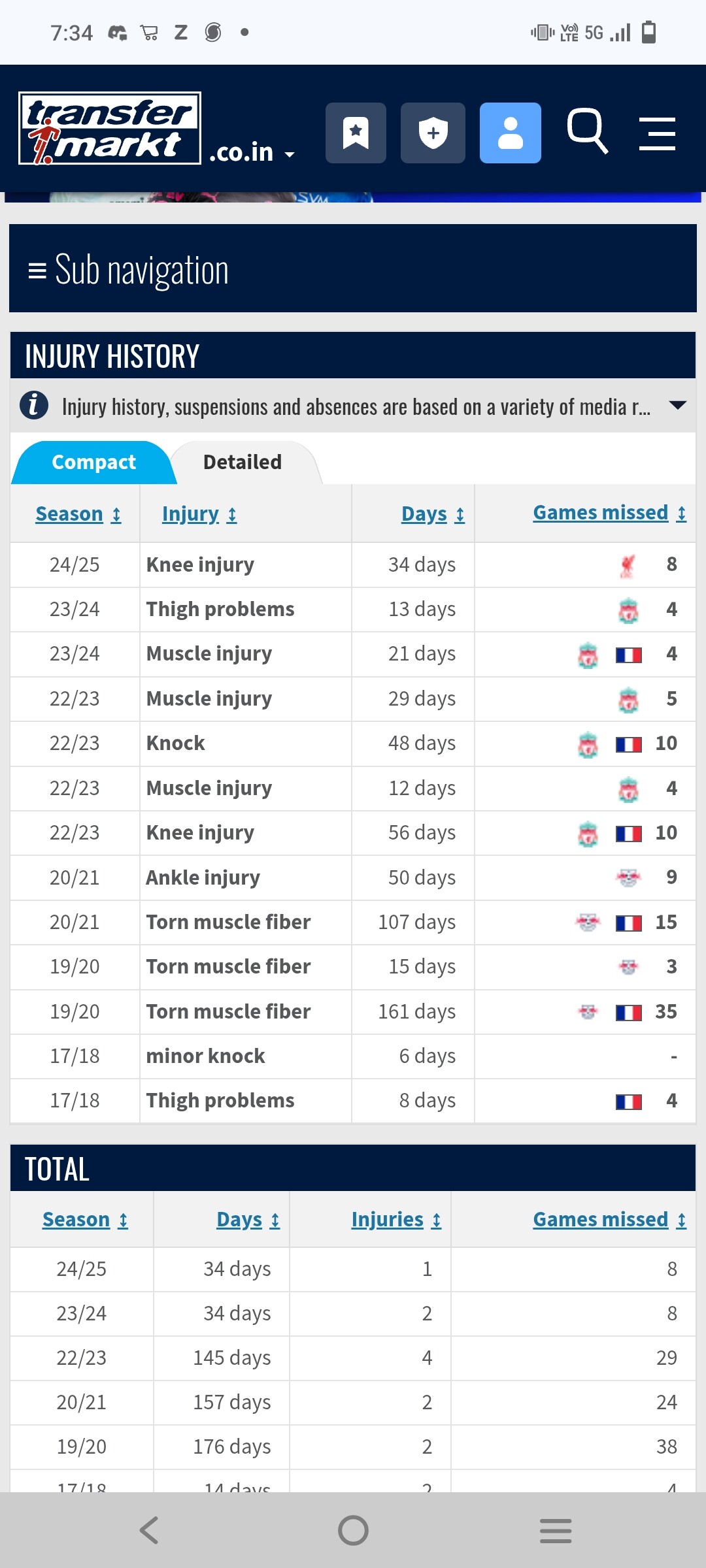Sort injury table by Days
Viewport: 706px width, 1568px height.
(433, 514)
